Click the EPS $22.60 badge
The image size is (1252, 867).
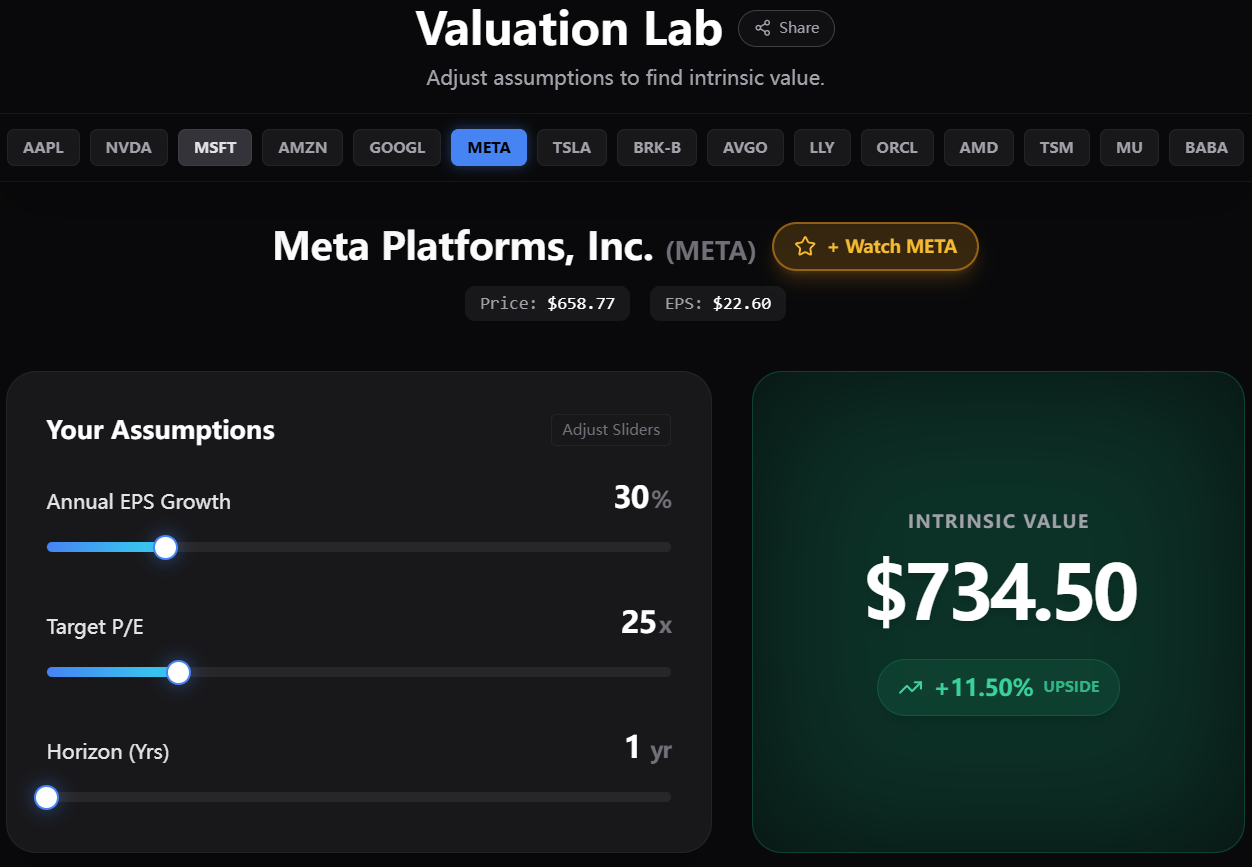point(718,304)
